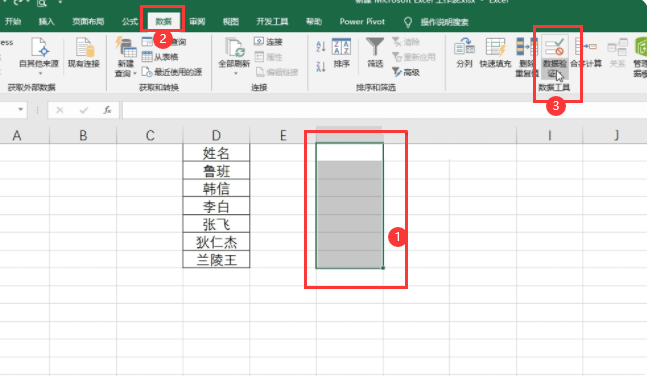Viewport: 647px width, 376px height.
Task: Switch to 公式 Formulas tab
Action: point(130,22)
